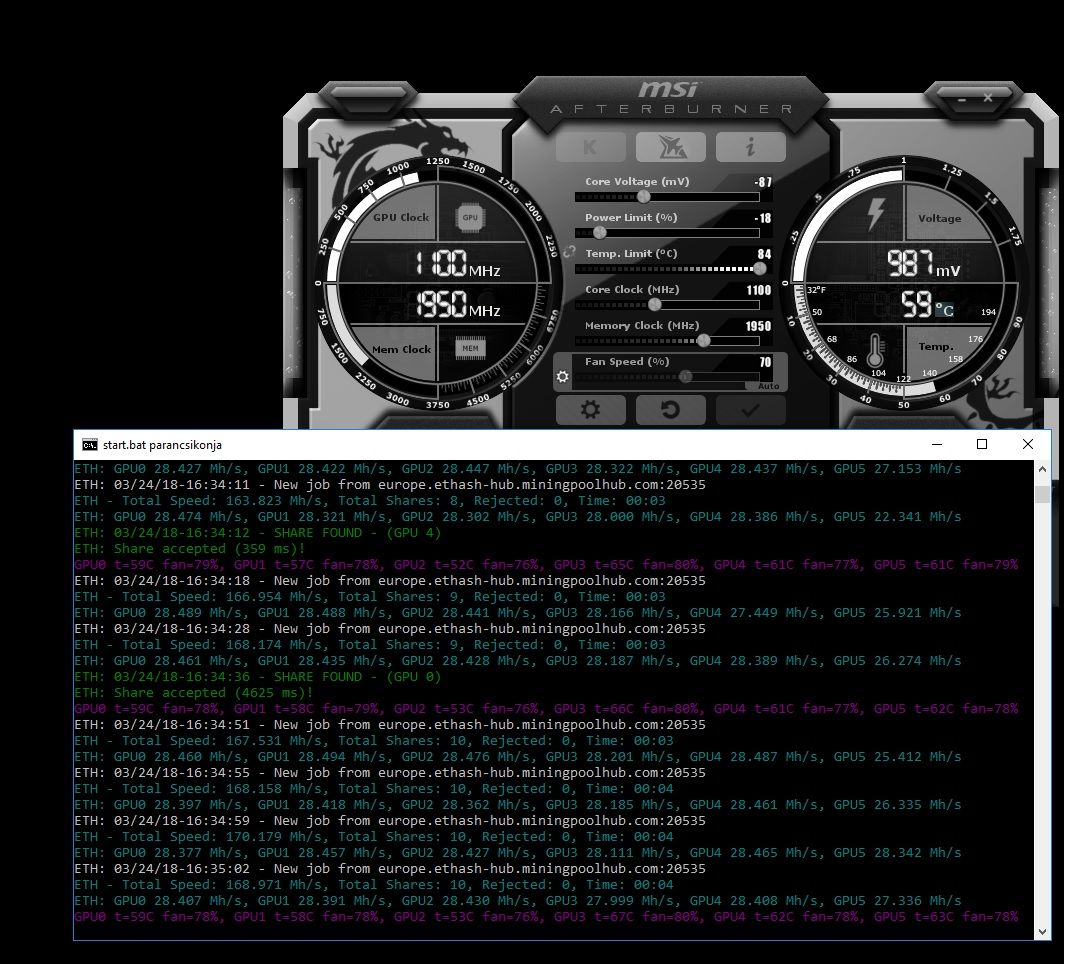This screenshot has width=1066, height=964.
Task: Close the start.bat command window
Action: pos(1028,445)
